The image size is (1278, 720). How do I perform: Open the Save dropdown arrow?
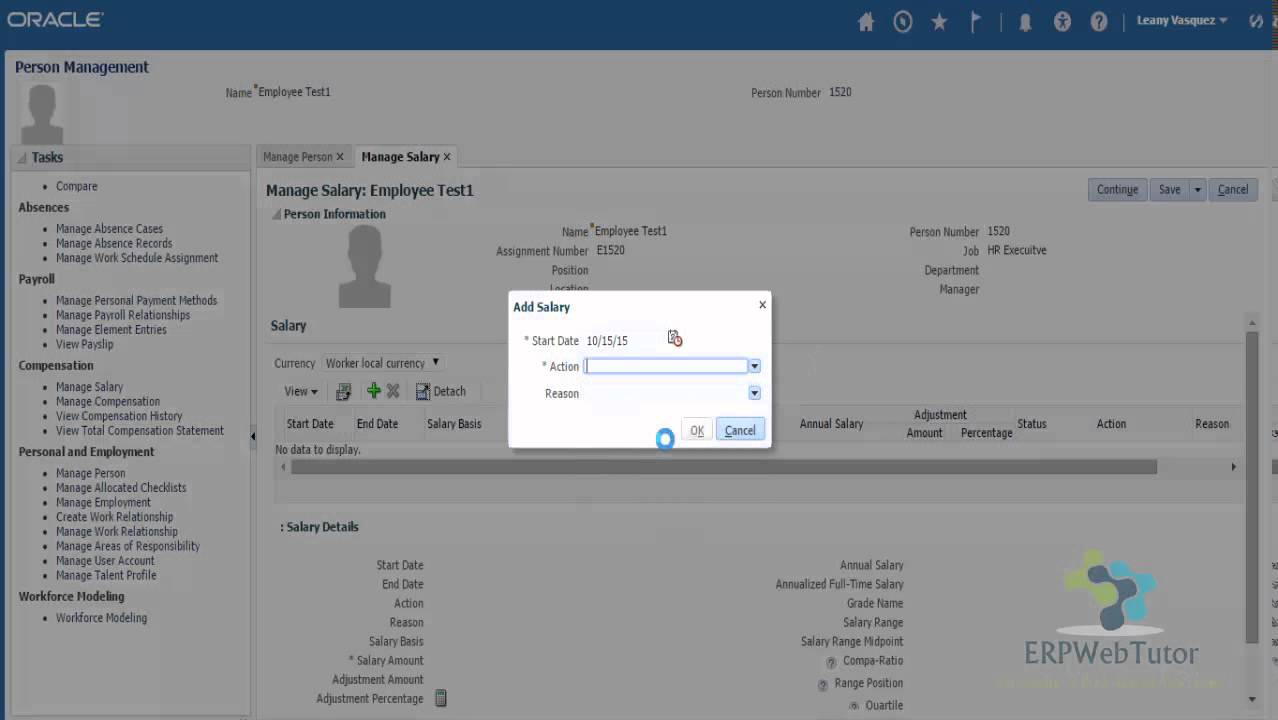(x=1197, y=190)
